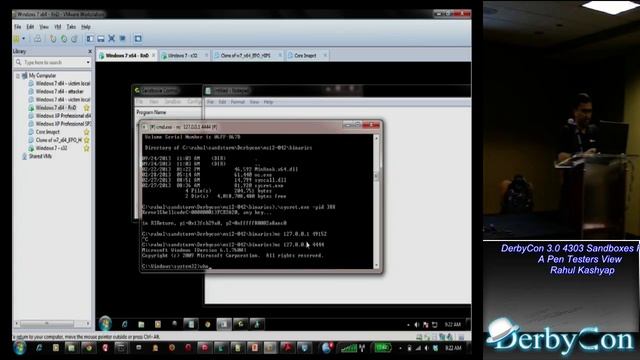Click the send Ctrl+Alt+Del toolbar icon

[x=37, y=39]
